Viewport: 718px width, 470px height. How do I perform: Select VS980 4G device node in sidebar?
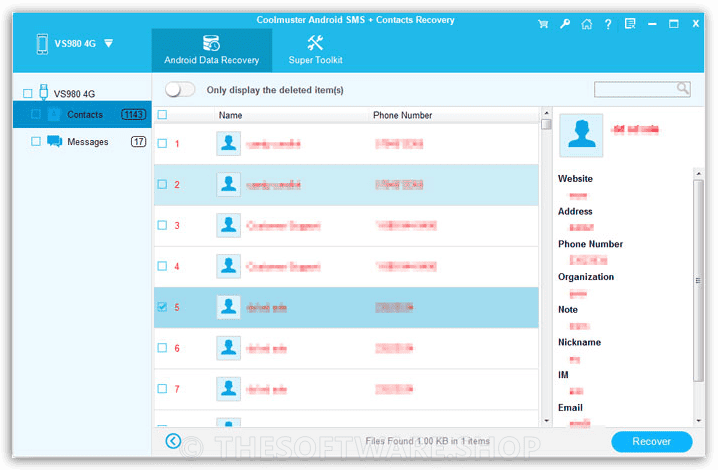click(74, 94)
